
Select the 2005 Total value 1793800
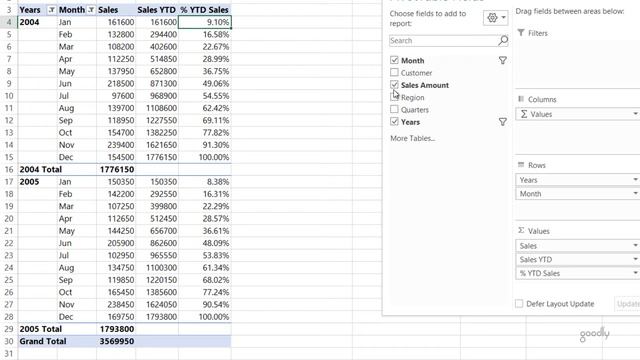click(x=116, y=329)
